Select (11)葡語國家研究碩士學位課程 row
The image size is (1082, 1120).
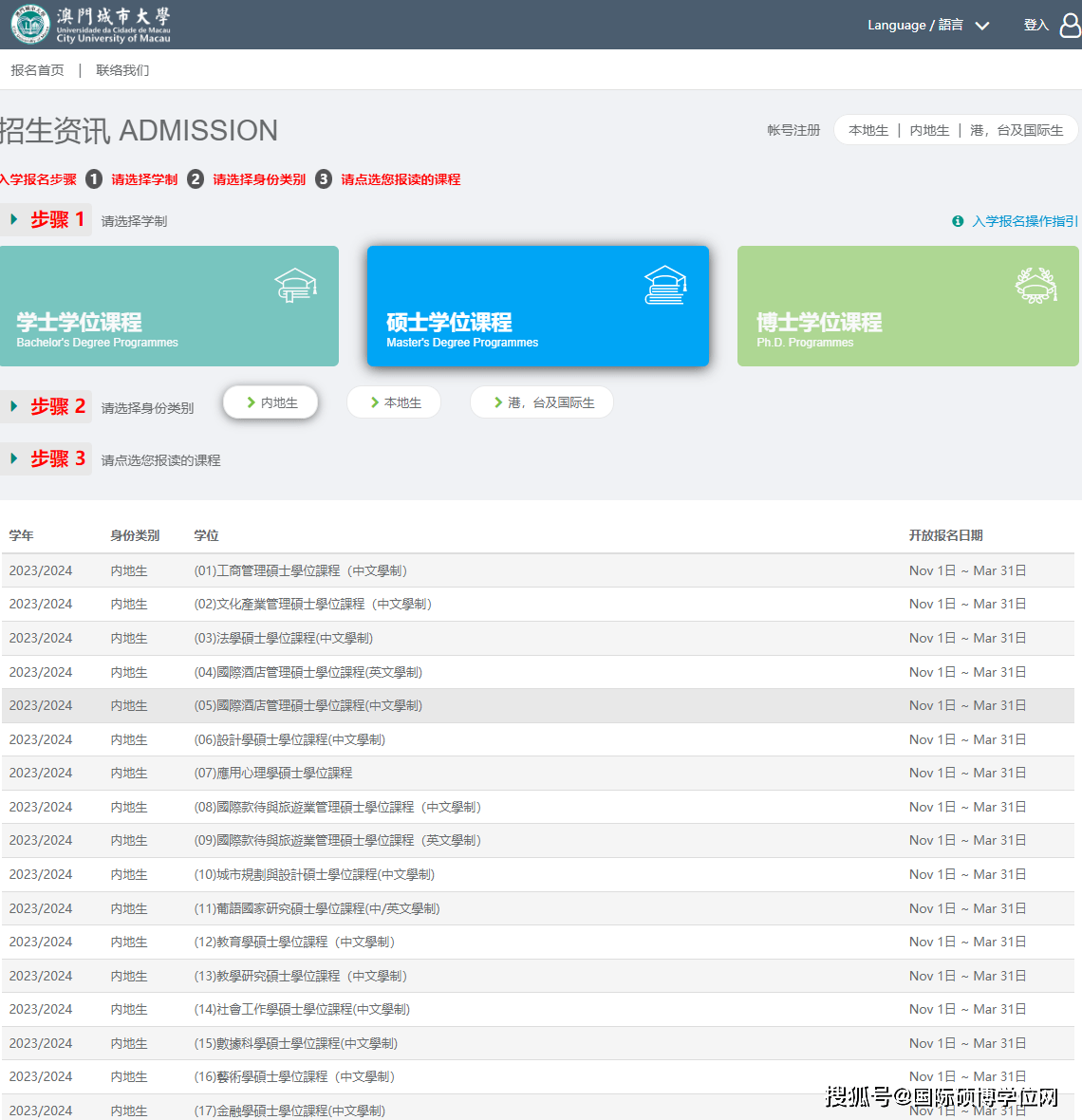tap(538, 908)
